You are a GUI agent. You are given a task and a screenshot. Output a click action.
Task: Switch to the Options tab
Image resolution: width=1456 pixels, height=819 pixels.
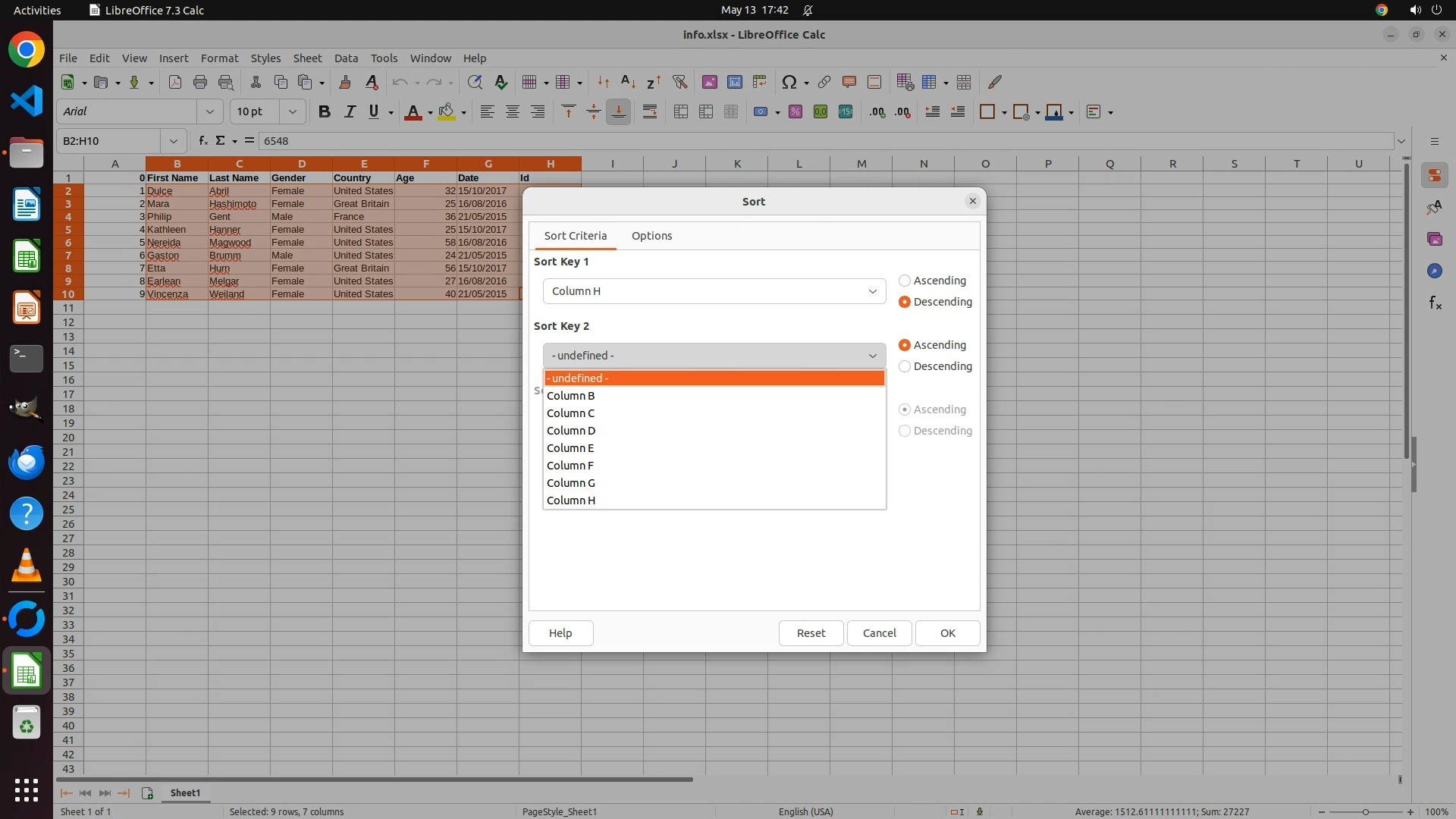click(651, 236)
